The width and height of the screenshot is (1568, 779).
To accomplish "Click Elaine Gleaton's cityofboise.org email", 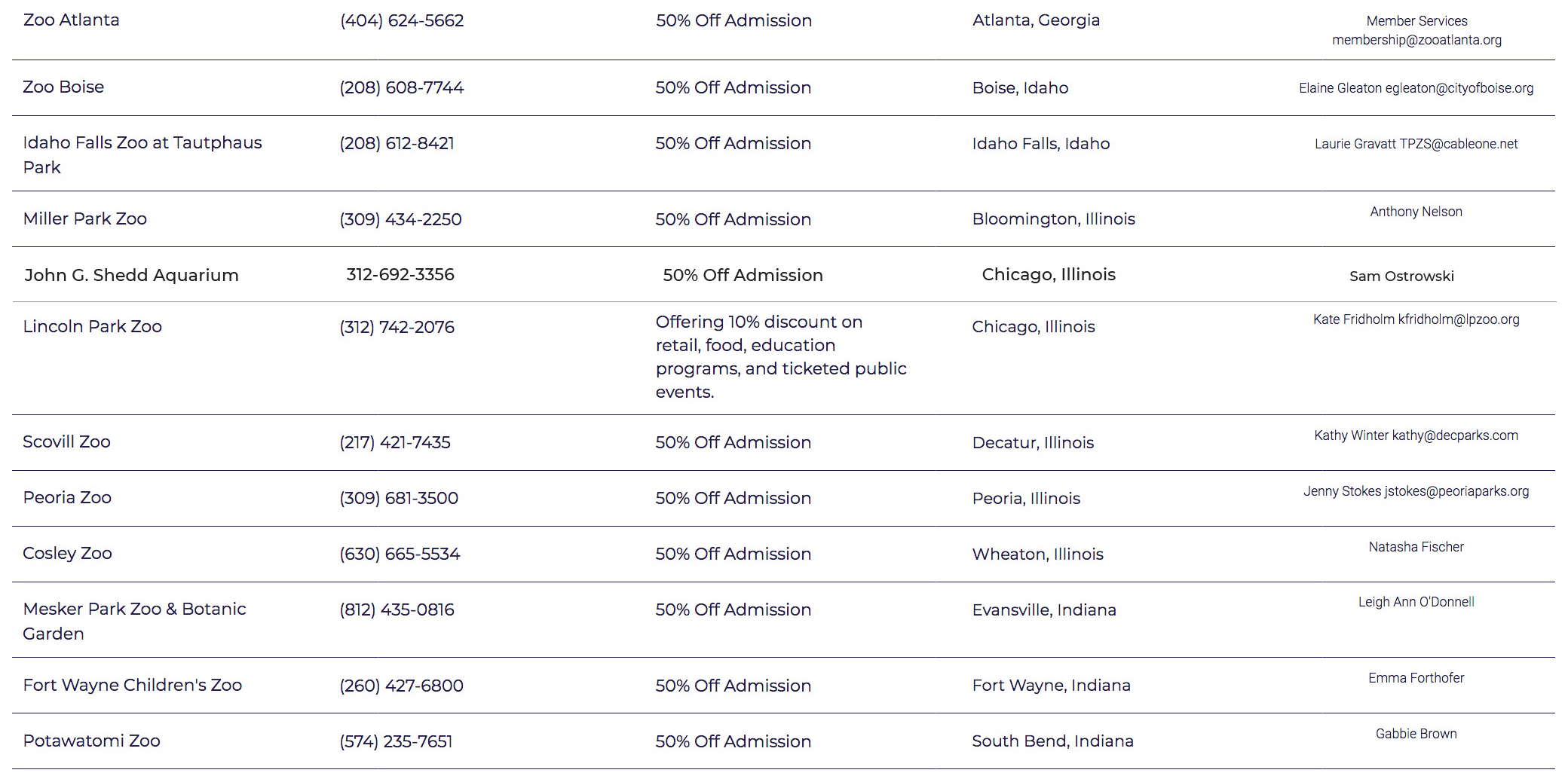I will [x=1459, y=88].
